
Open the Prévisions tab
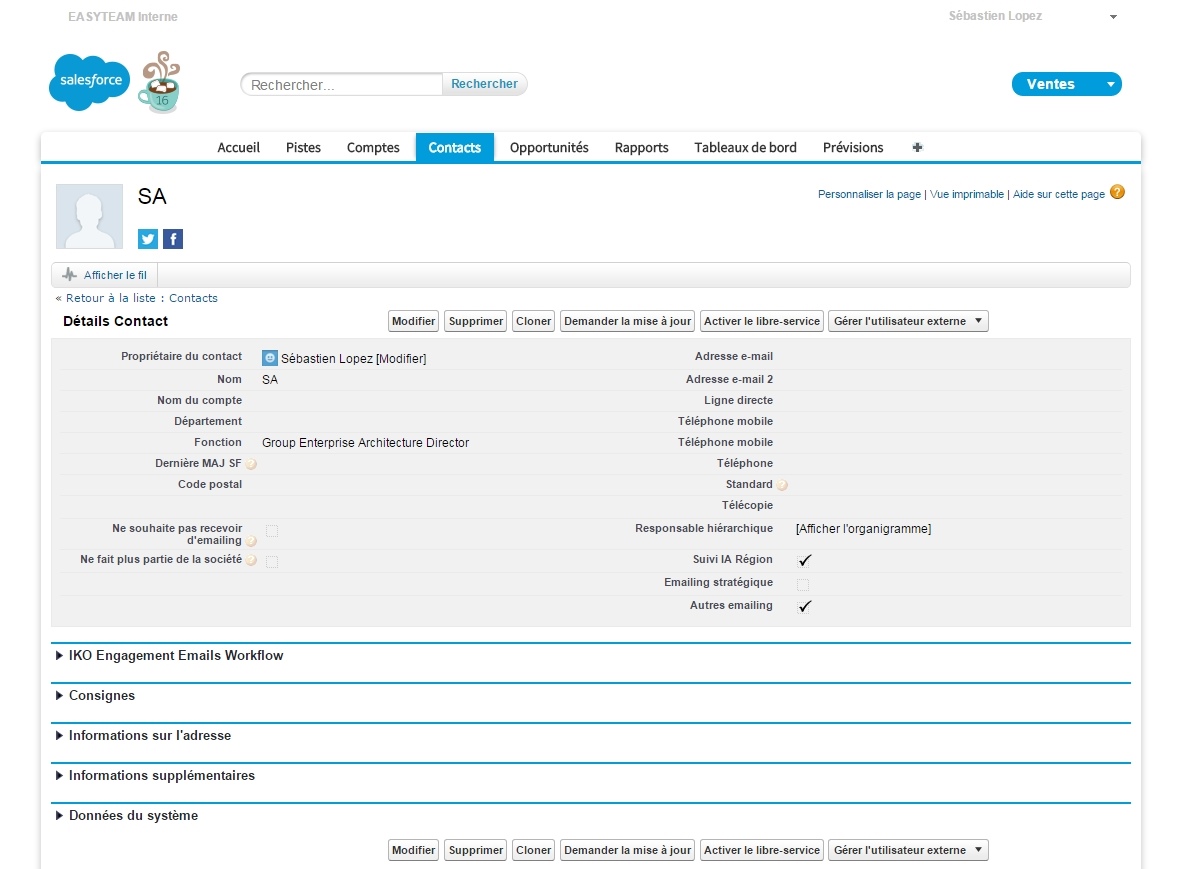coord(853,148)
